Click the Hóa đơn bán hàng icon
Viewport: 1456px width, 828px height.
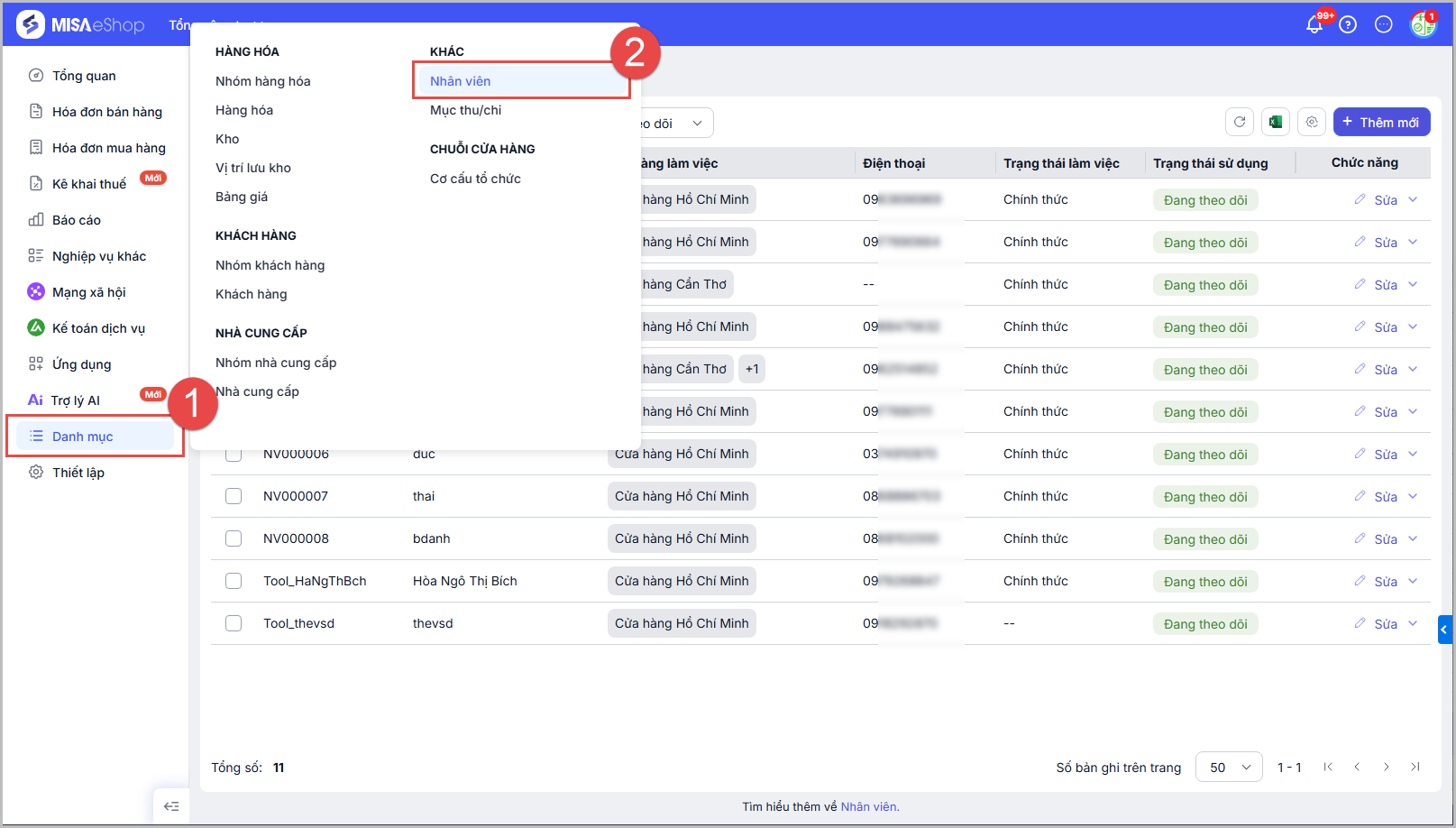click(36, 111)
